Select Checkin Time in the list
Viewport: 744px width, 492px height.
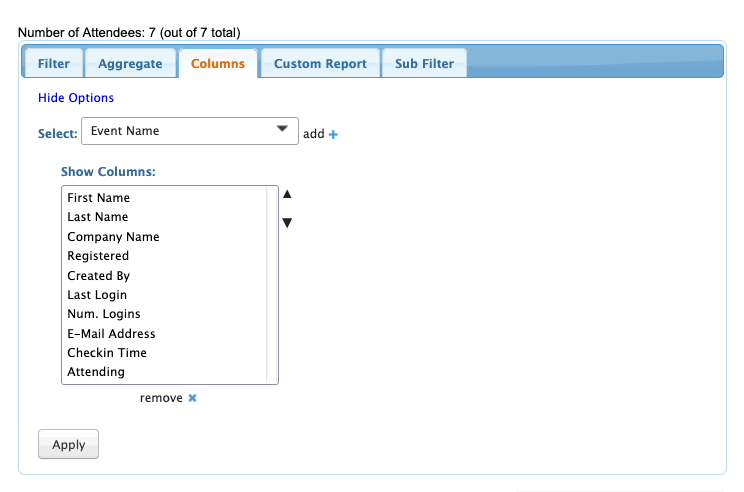pyautogui.click(x=107, y=353)
